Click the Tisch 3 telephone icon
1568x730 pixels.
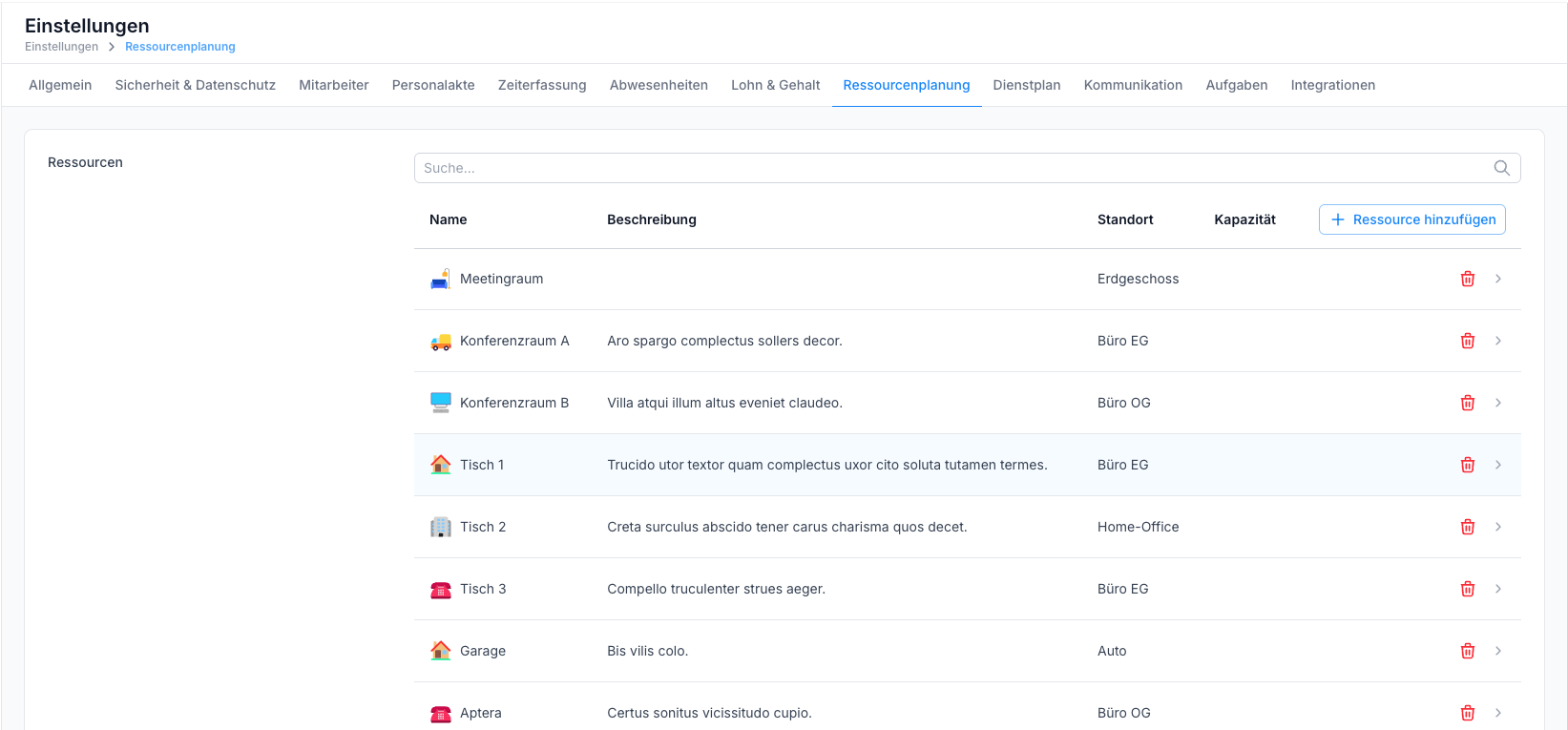(440, 589)
